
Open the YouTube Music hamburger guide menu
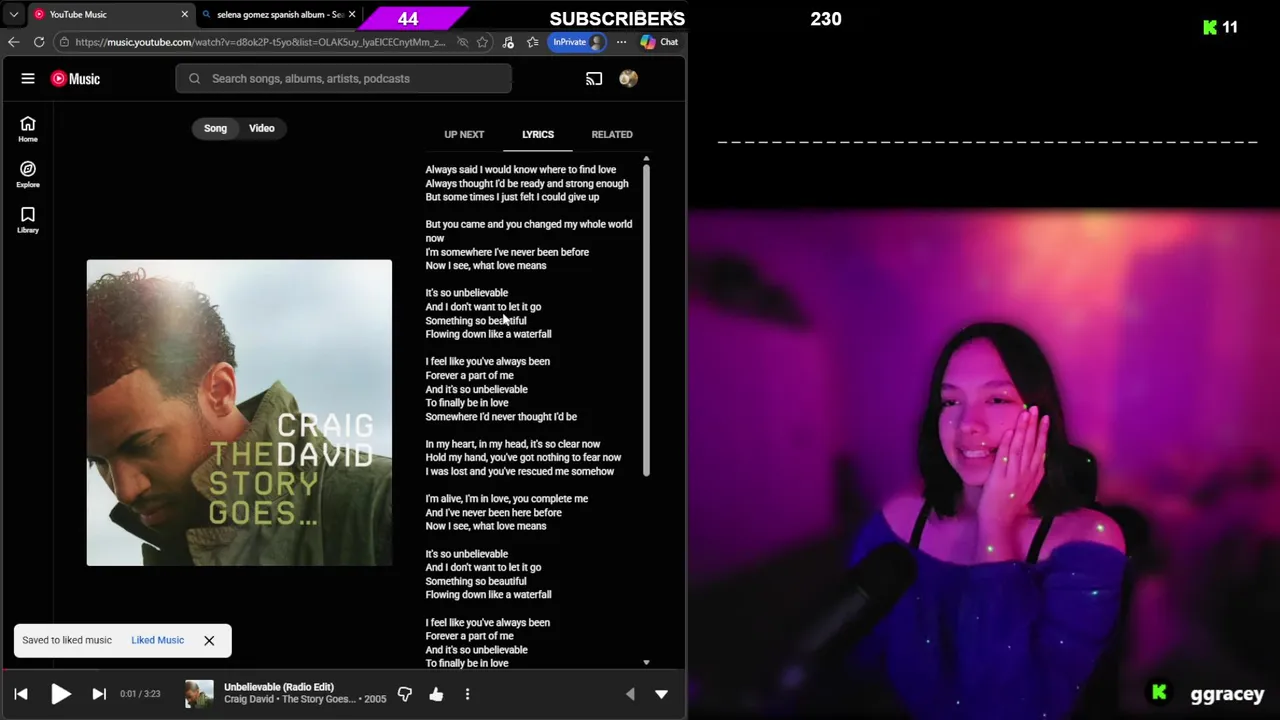(x=28, y=78)
